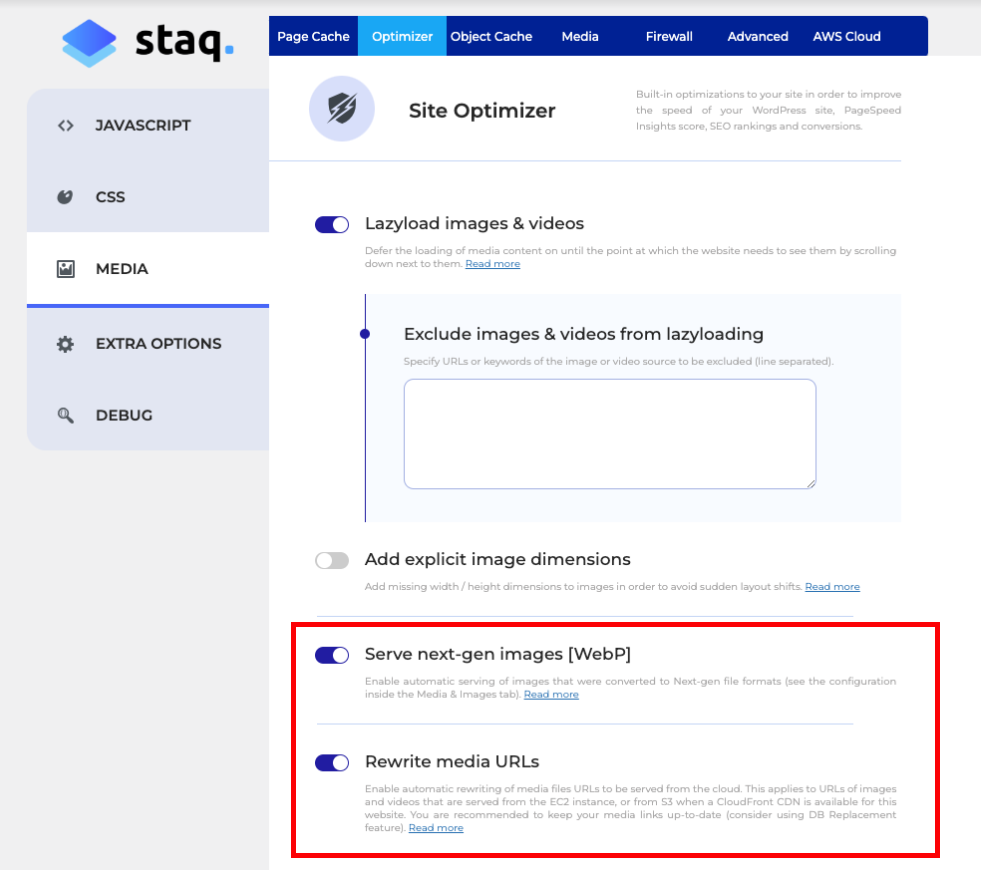
Task: Click the blue timeline dot beside Exclude section
Action: click(x=364, y=334)
